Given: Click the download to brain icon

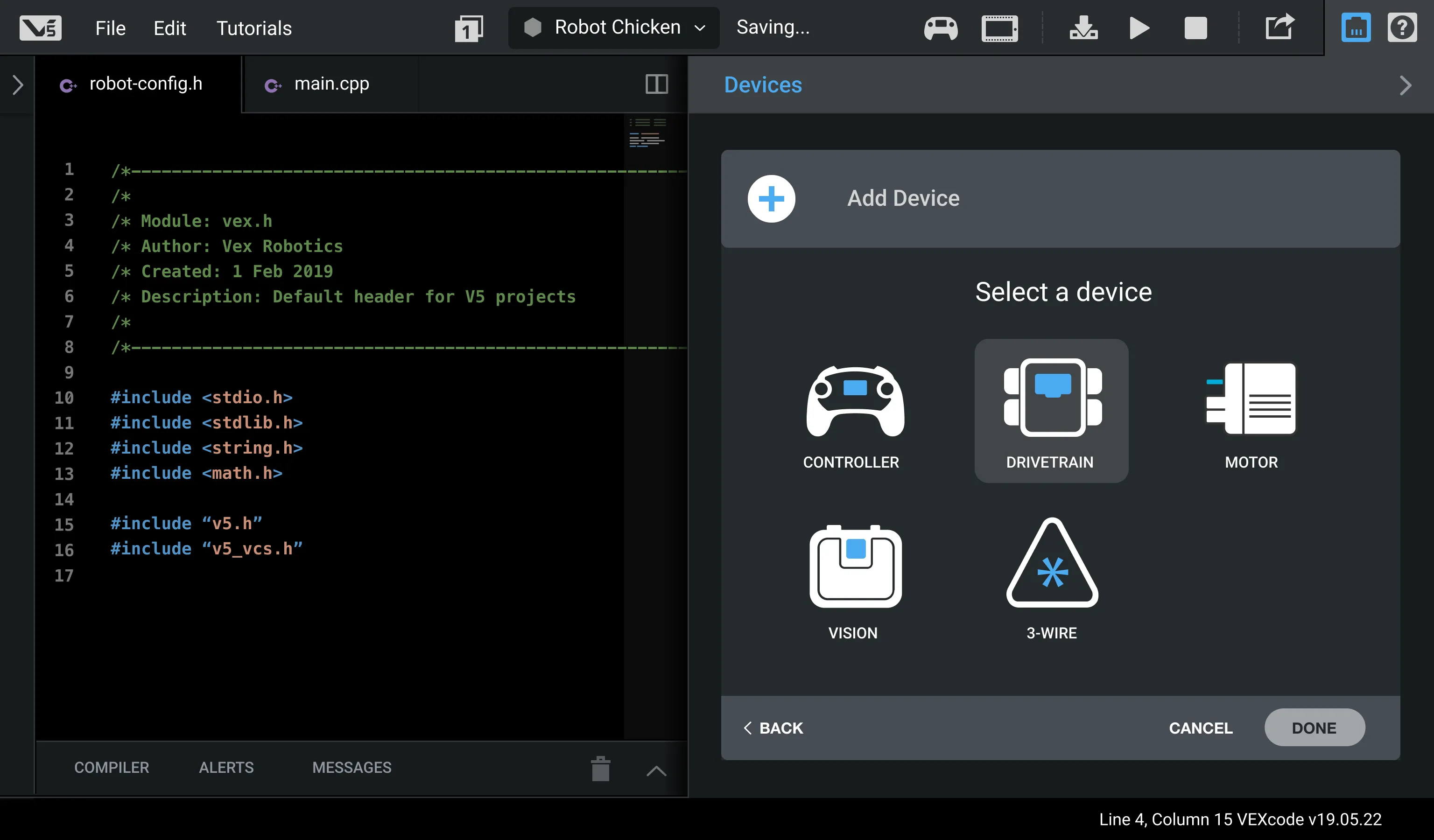Looking at the screenshot, I should point(1083,27).
